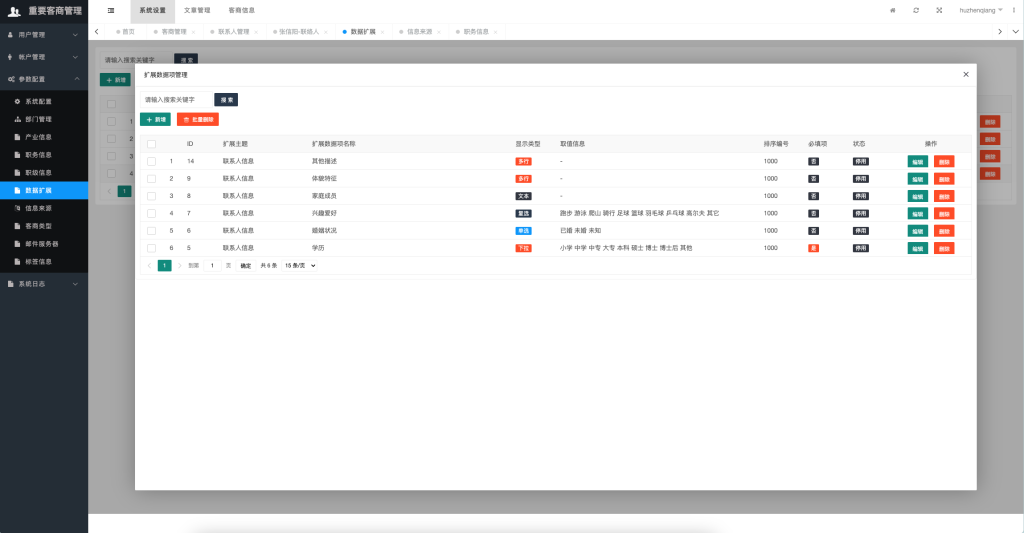Toggle fullscreen using the expand icon
This screenshot has height=533, width=1024.
[939, 10]
